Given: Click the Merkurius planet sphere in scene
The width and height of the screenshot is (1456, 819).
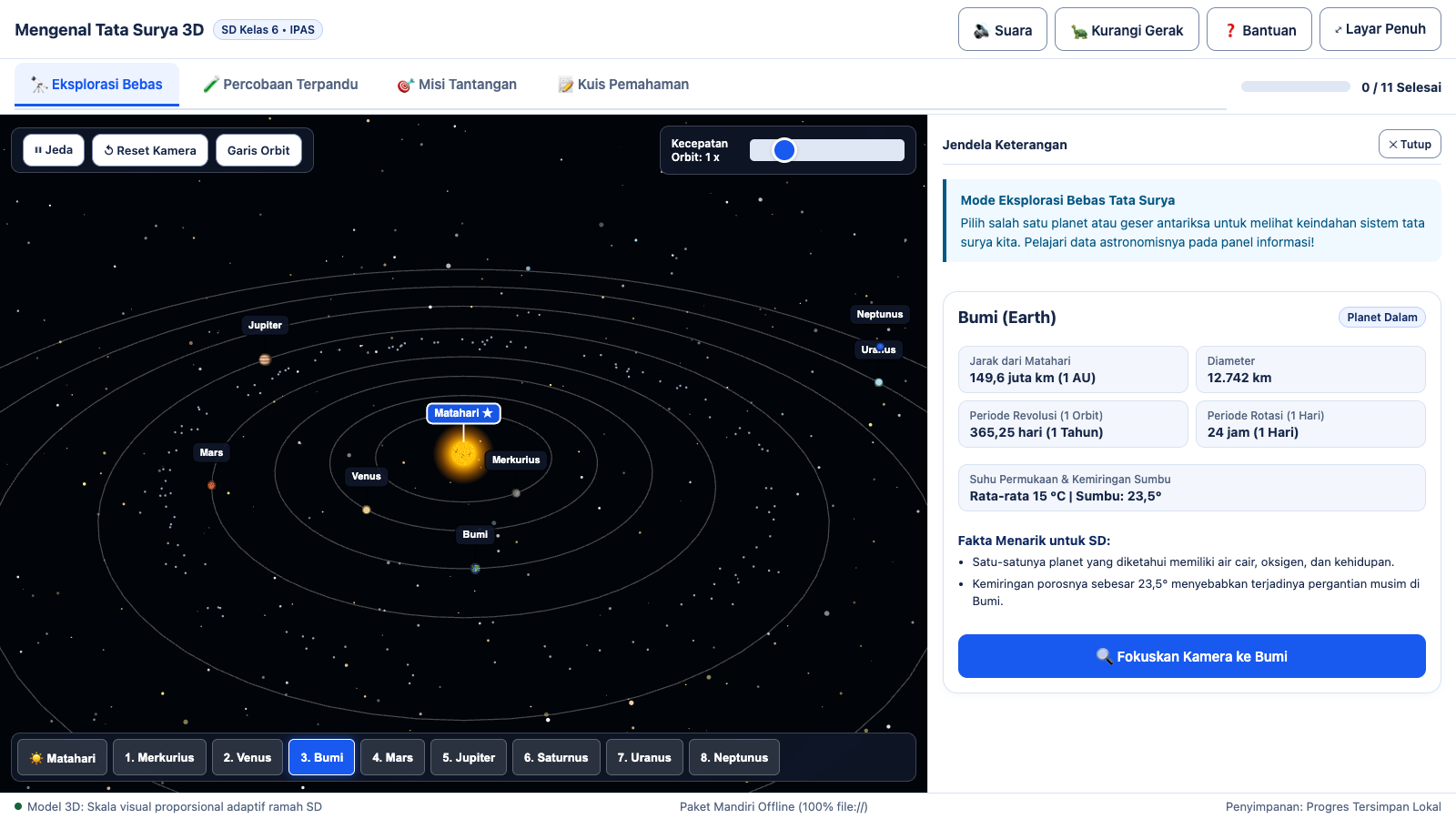Looking at the screenshot, I should pyautogui.click(x=516, y=493).
